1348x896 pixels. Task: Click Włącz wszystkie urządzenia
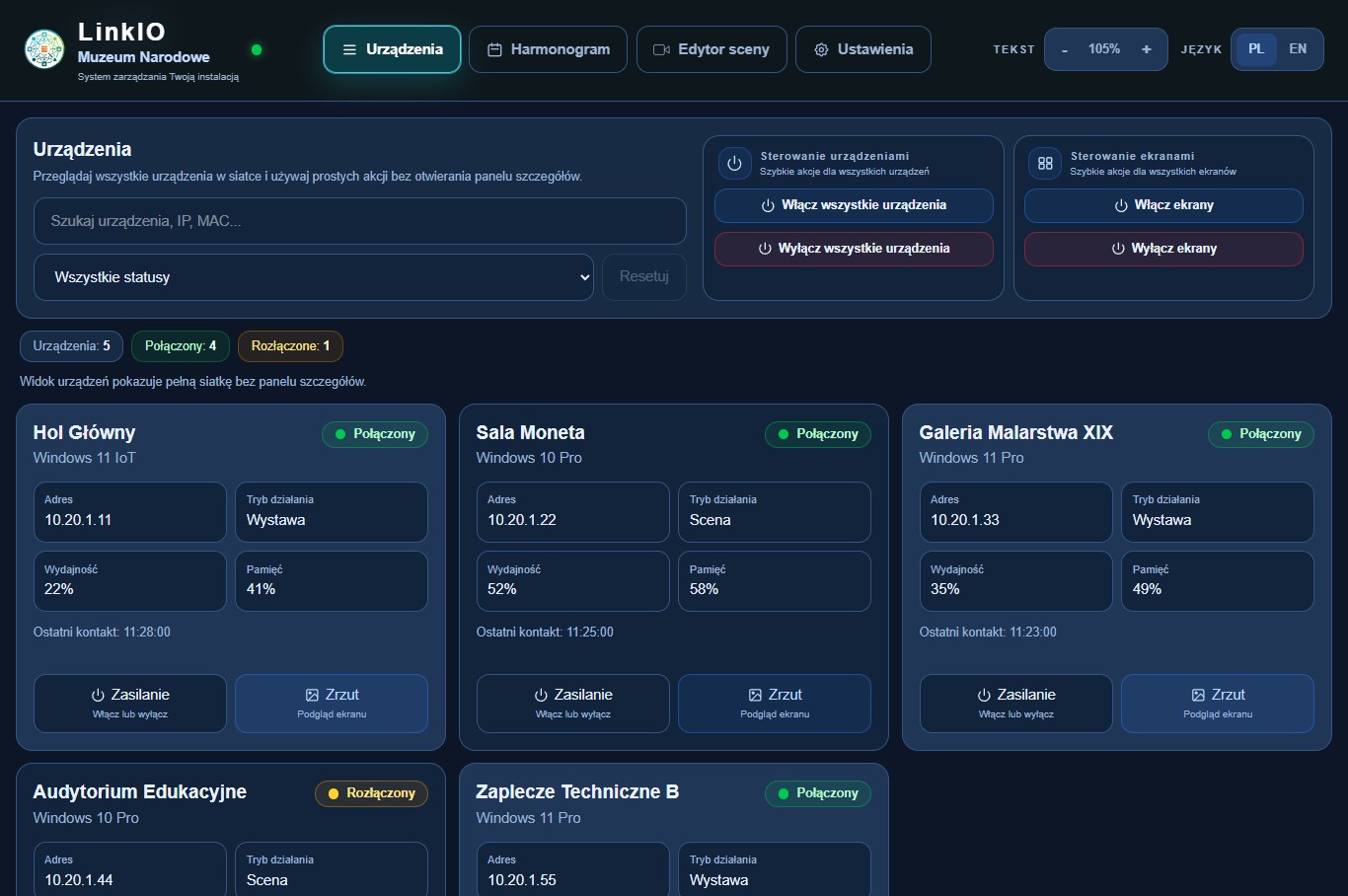854,205
